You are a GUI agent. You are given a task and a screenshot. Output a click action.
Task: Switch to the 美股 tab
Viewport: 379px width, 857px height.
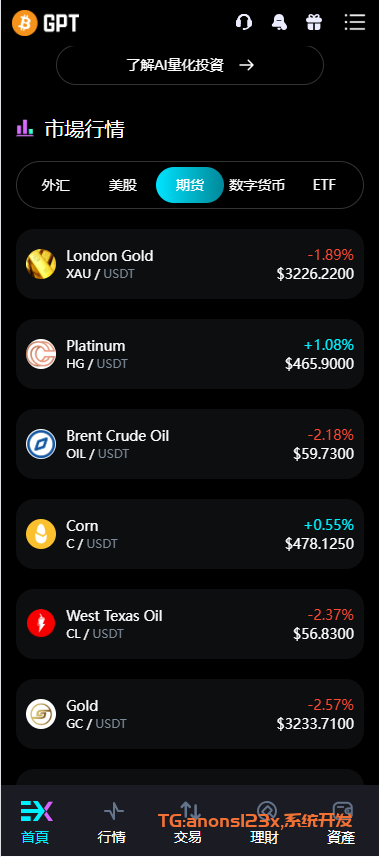(x=123, y=185)
